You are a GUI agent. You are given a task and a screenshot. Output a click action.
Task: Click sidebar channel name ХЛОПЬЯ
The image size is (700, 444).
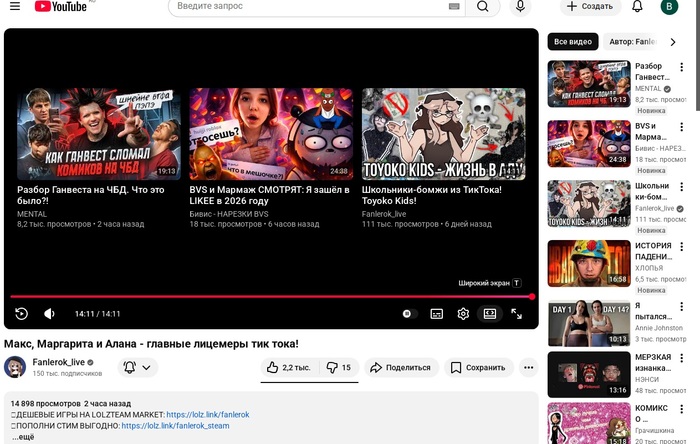click(x=649, y=268)
